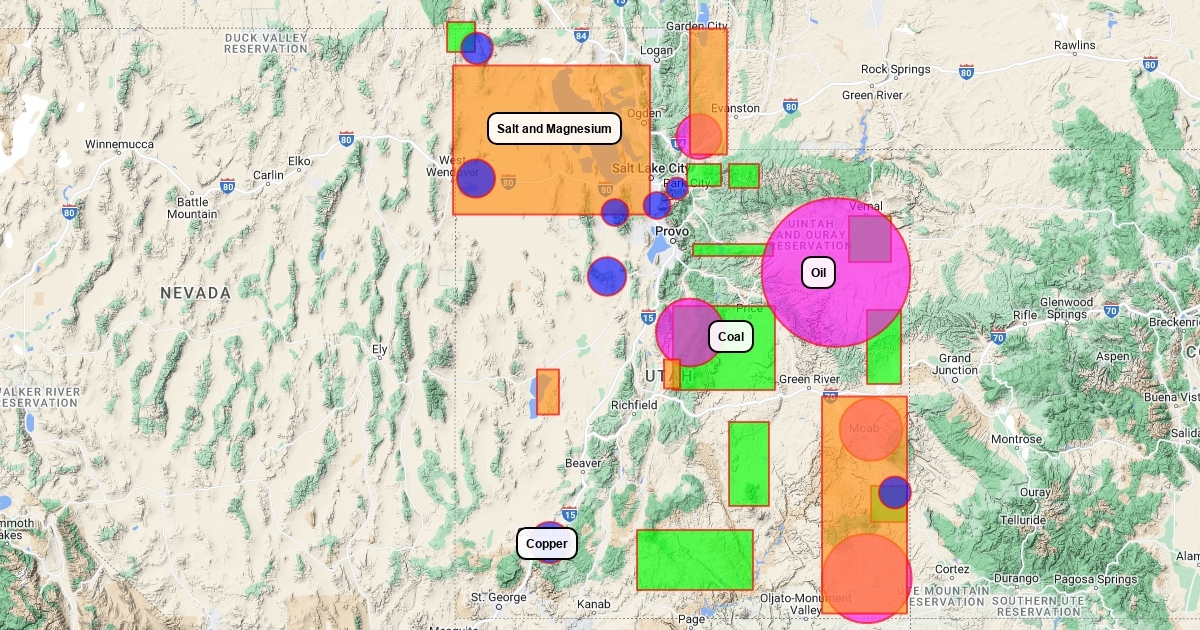Select the magenta circle near Evanston
Viewport: 1200px width, 630px height.
click(x=699, y=136)
